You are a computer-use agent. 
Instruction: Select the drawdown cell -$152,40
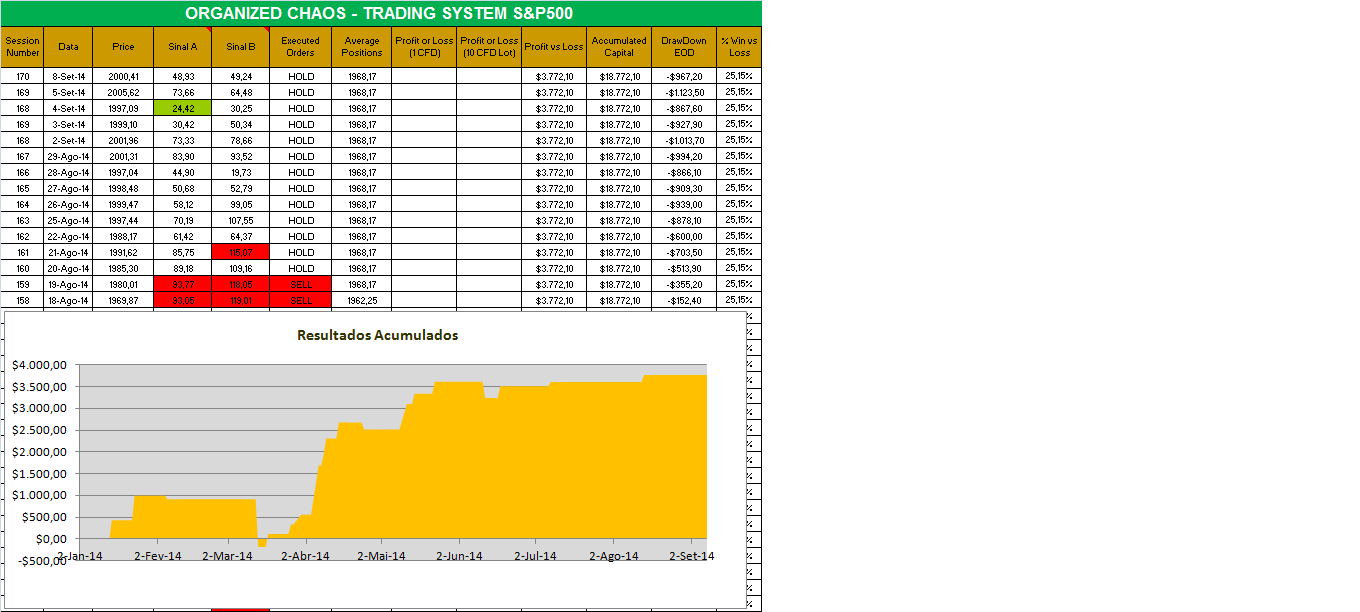[684, 300]
